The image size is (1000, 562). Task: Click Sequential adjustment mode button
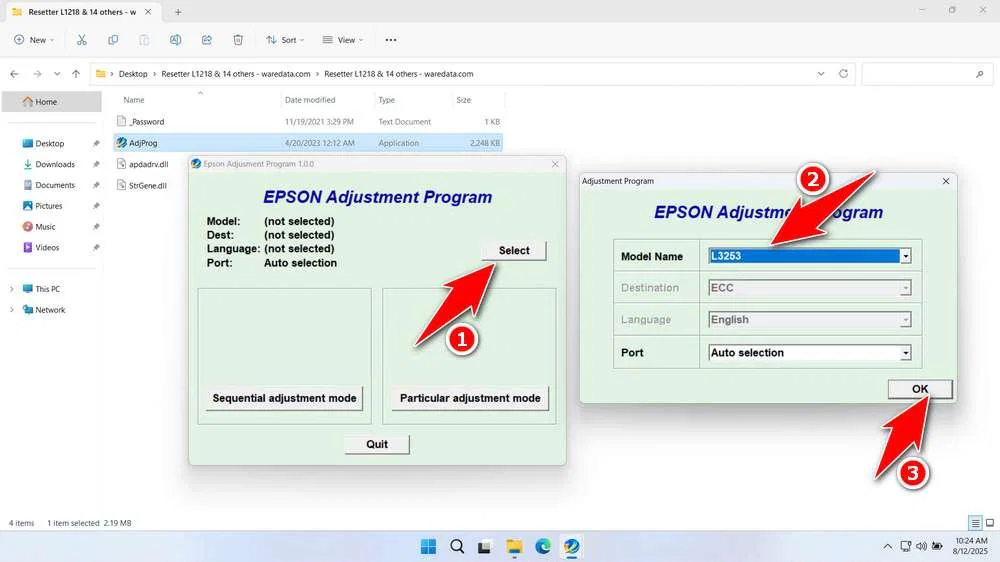click(x=284, y=398)
